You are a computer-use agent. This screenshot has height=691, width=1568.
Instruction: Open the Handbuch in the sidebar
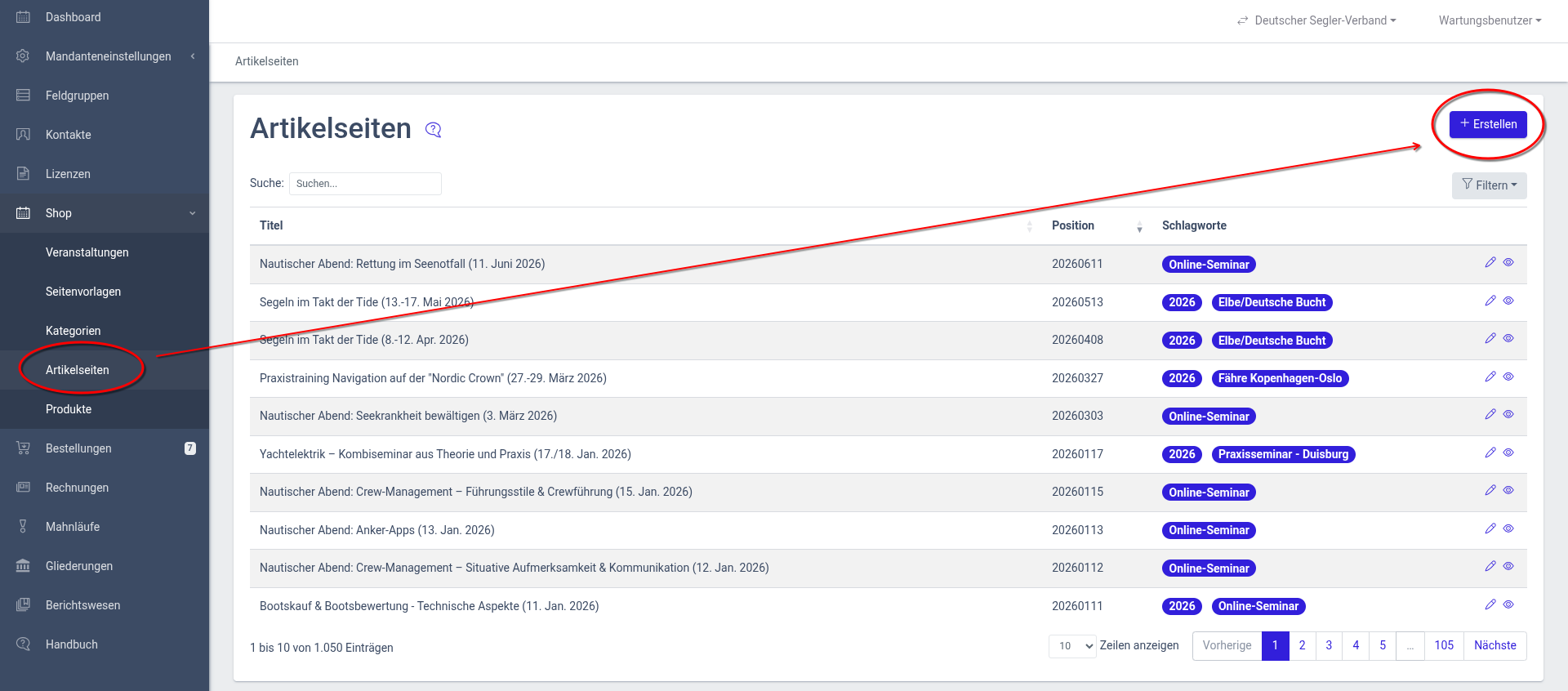point(71,644)
